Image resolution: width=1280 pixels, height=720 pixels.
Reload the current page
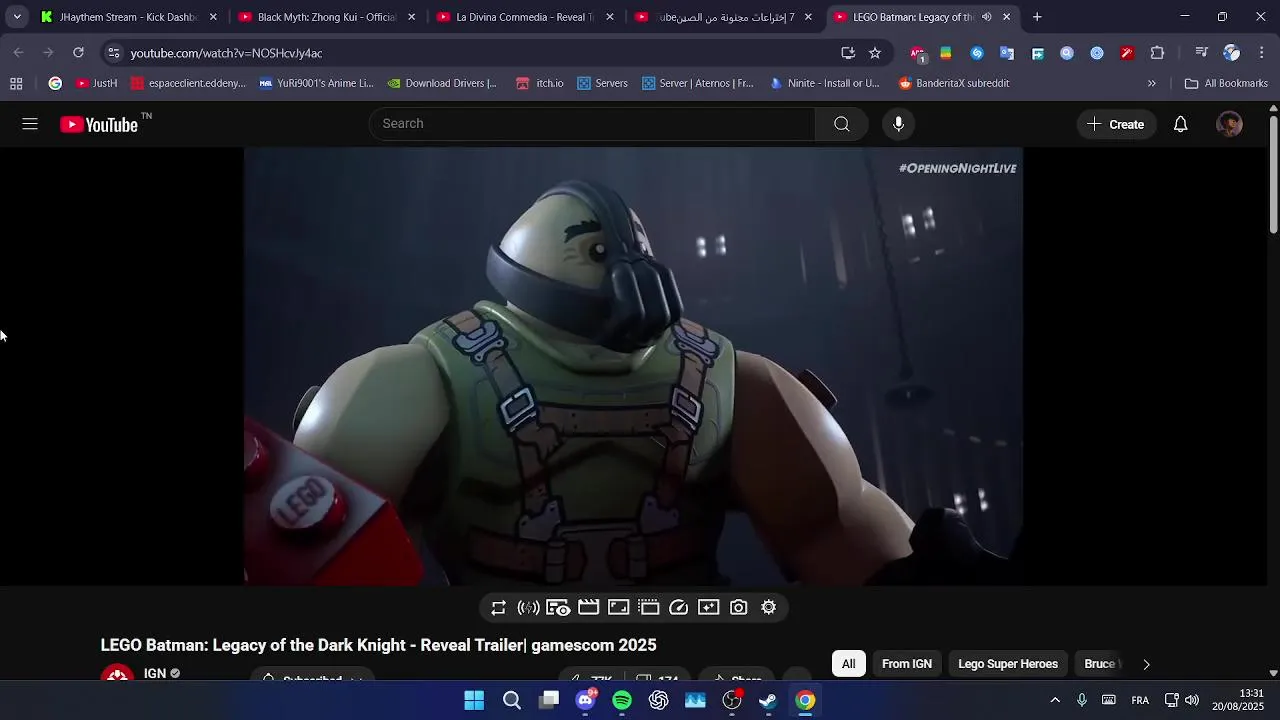[x=78, y=53]
